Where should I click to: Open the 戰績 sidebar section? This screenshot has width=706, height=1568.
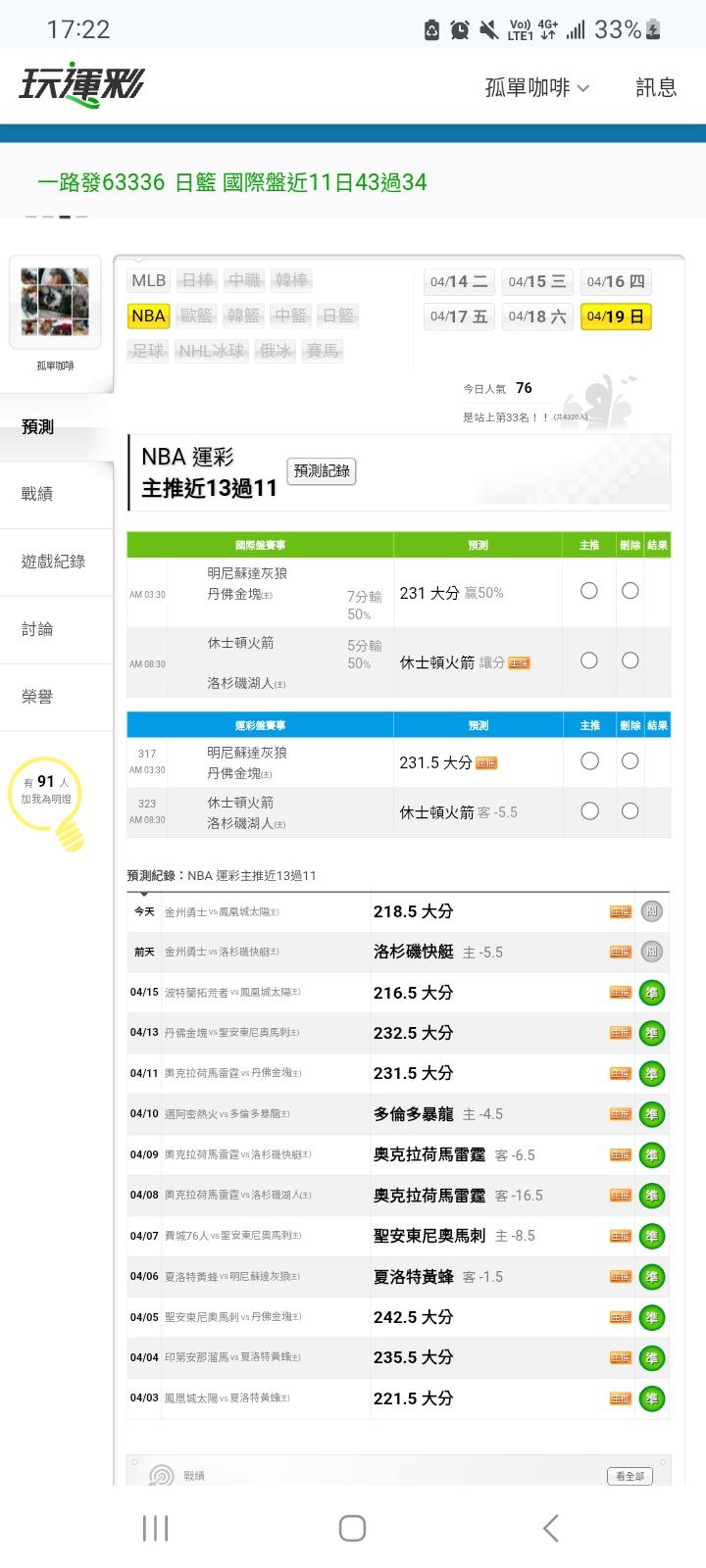coord(57,494)
